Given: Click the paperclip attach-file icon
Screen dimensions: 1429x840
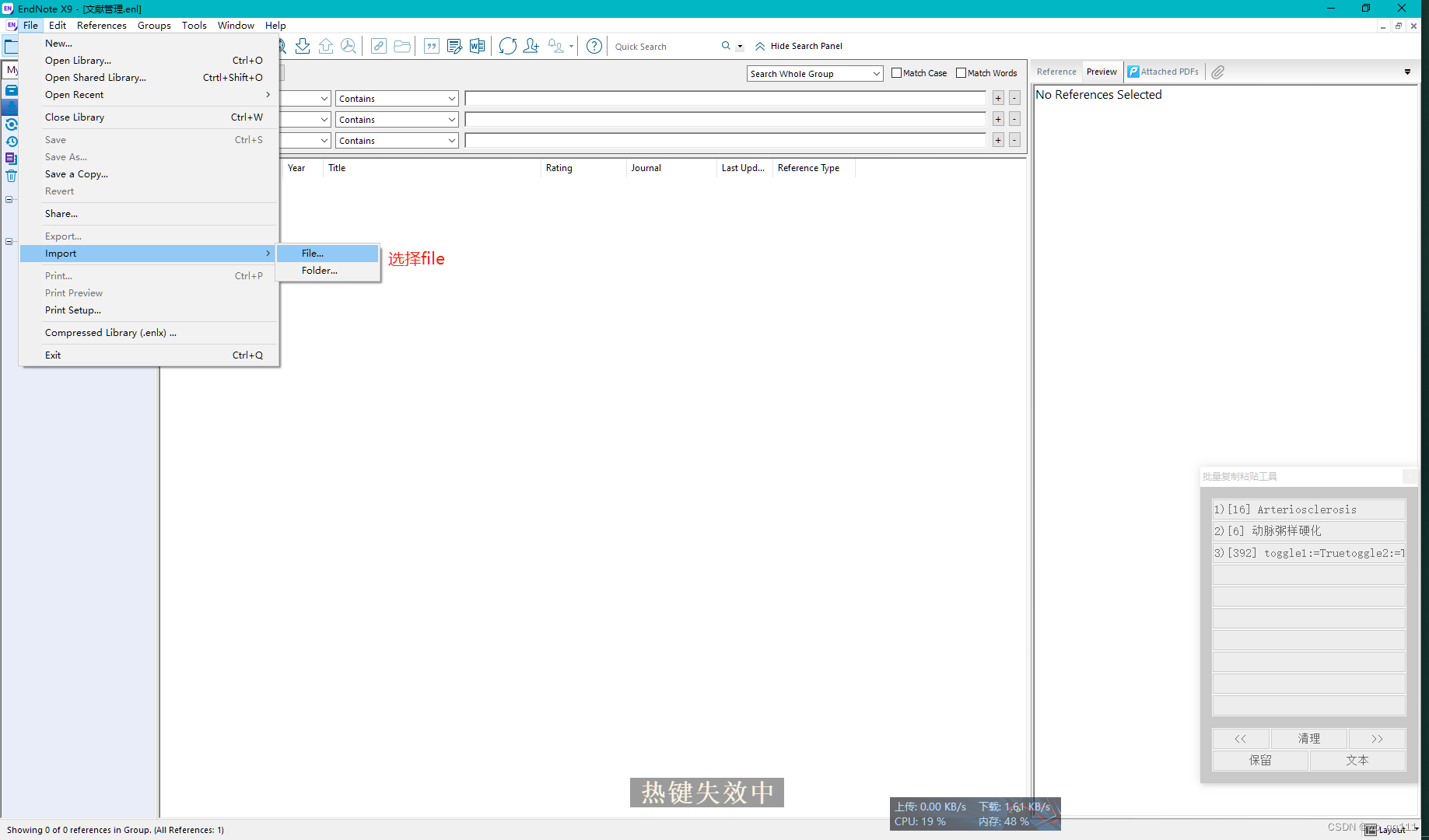Looking at the screenshot, I should pos(1218,72).
